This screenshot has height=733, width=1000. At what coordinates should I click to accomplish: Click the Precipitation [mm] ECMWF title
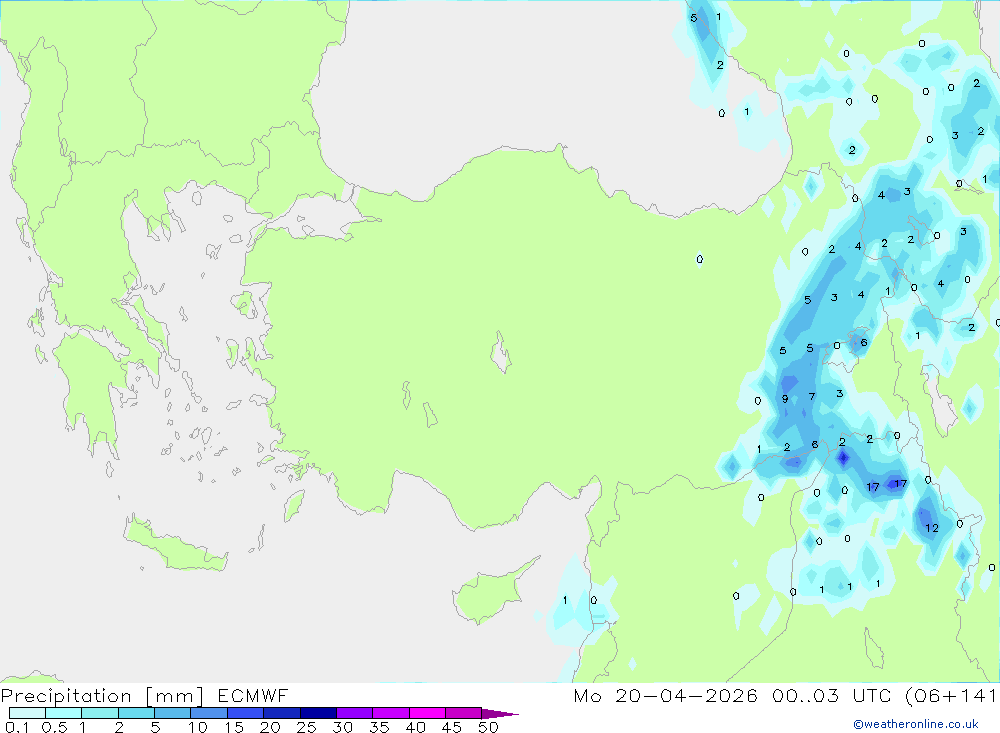click(145, 696)
